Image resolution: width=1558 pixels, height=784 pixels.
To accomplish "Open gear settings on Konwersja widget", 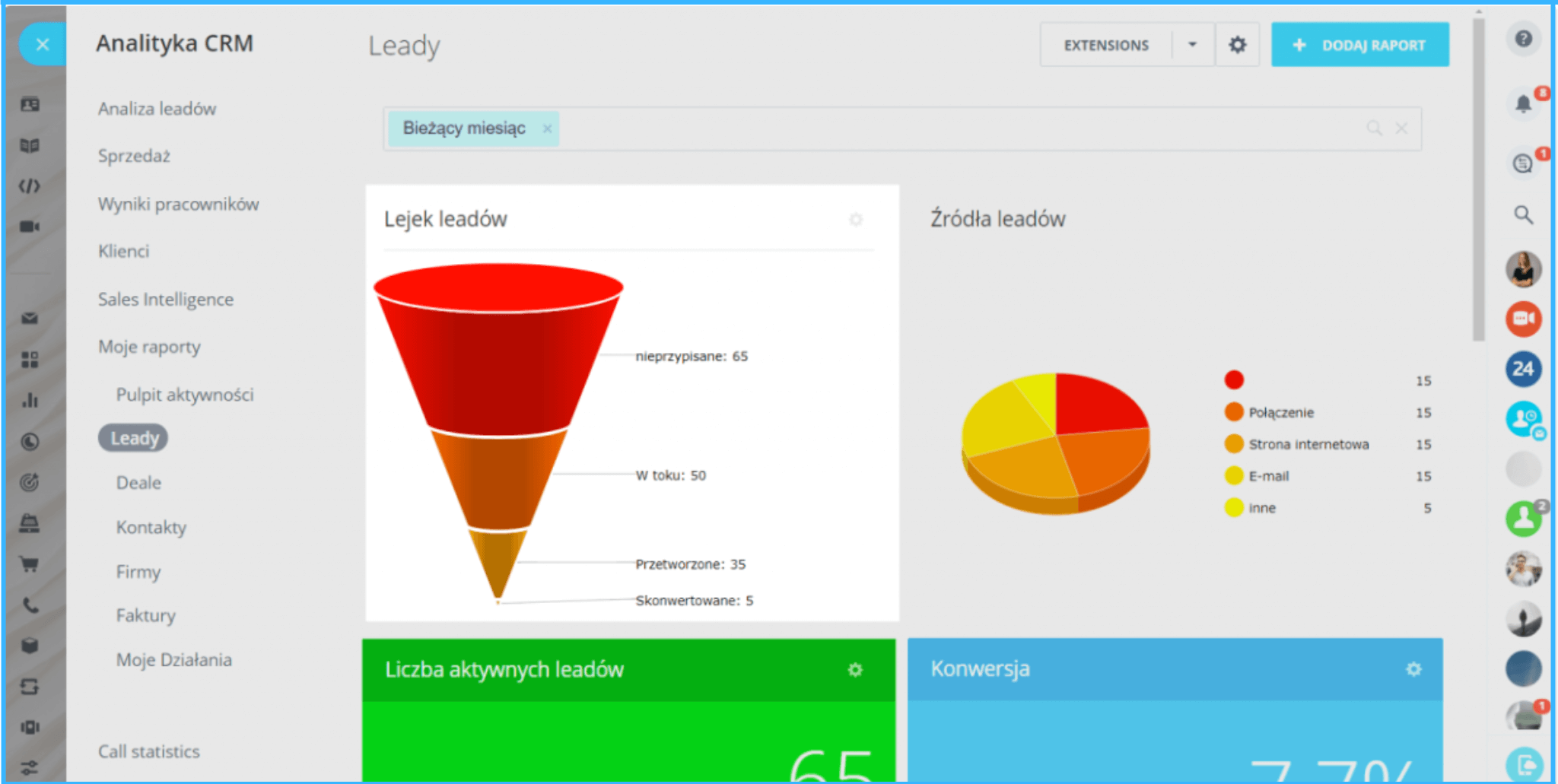I will (1413, 669).
